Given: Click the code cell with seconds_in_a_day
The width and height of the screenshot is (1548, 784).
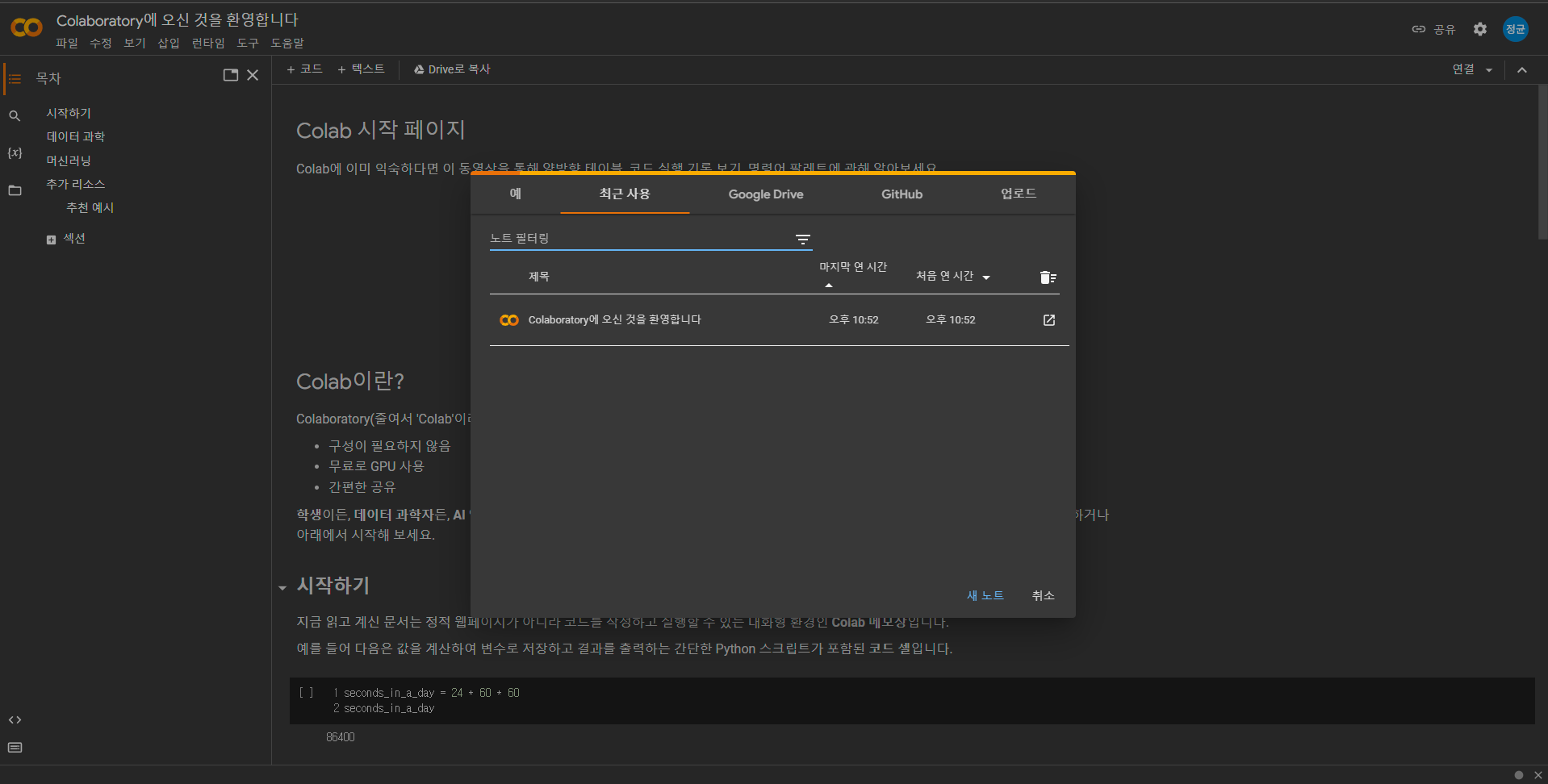Looking at the screenshot, I should [912, 700].
